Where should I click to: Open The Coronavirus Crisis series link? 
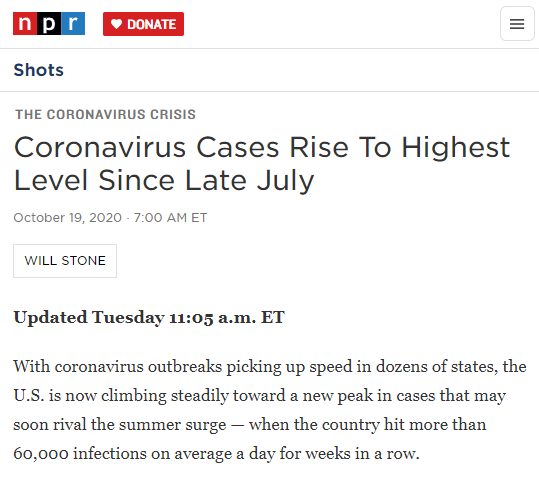pyautogui.click(x=106, y=114)
